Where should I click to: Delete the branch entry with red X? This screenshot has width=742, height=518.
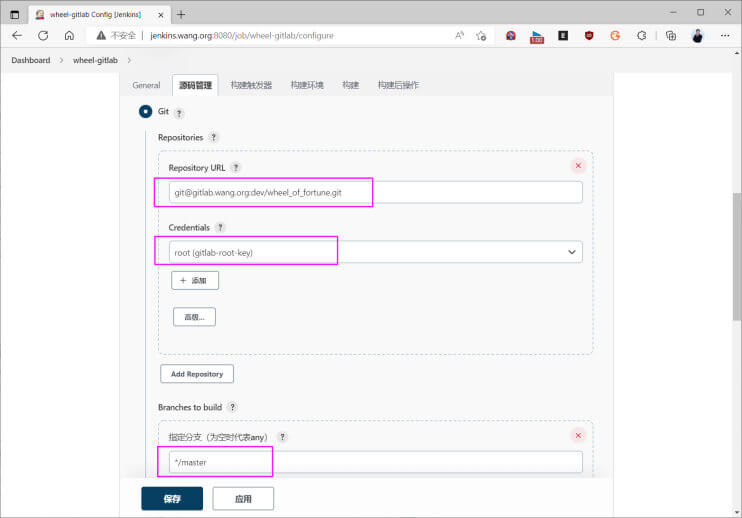[x=578, y=435]
